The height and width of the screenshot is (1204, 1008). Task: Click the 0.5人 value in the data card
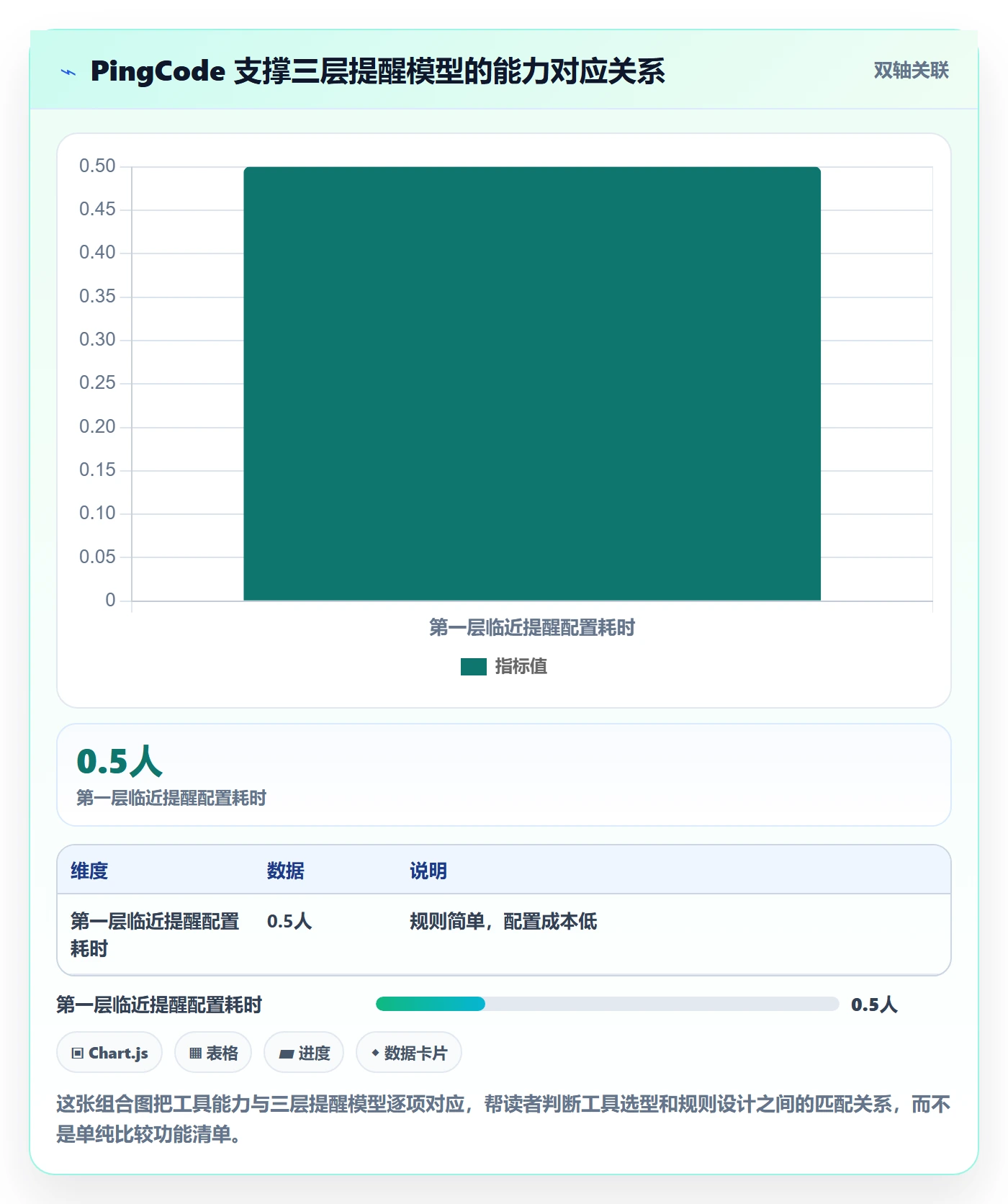[120, 761]
